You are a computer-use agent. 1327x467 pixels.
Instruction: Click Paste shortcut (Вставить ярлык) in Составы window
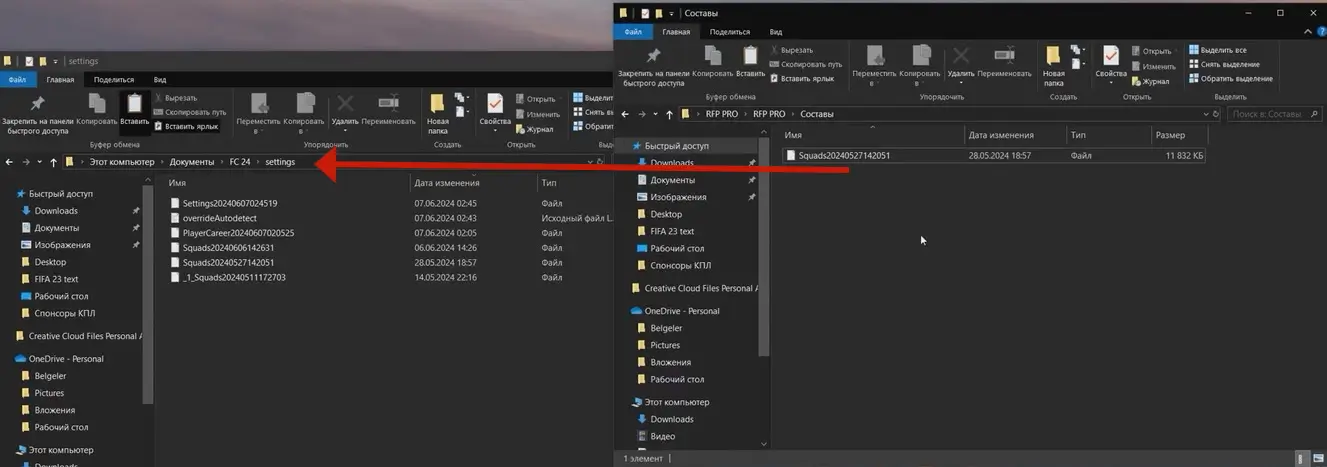click(801, 78)
